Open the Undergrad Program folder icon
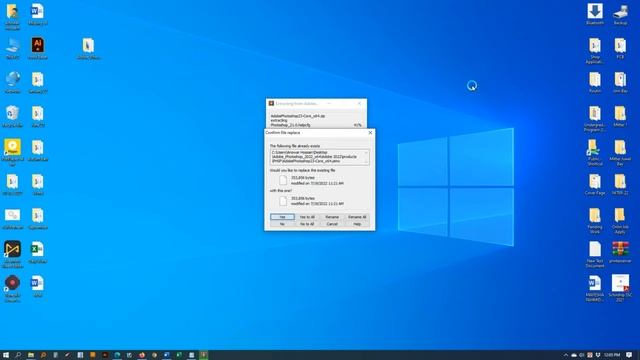The image size is (640, 360). tap(595, 118)
